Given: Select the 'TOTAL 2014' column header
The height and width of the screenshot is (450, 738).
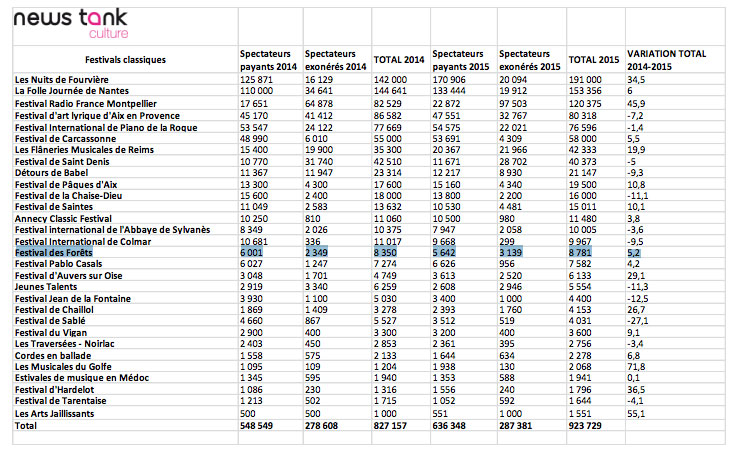Looking at the screenshot, I should [400, 60].
